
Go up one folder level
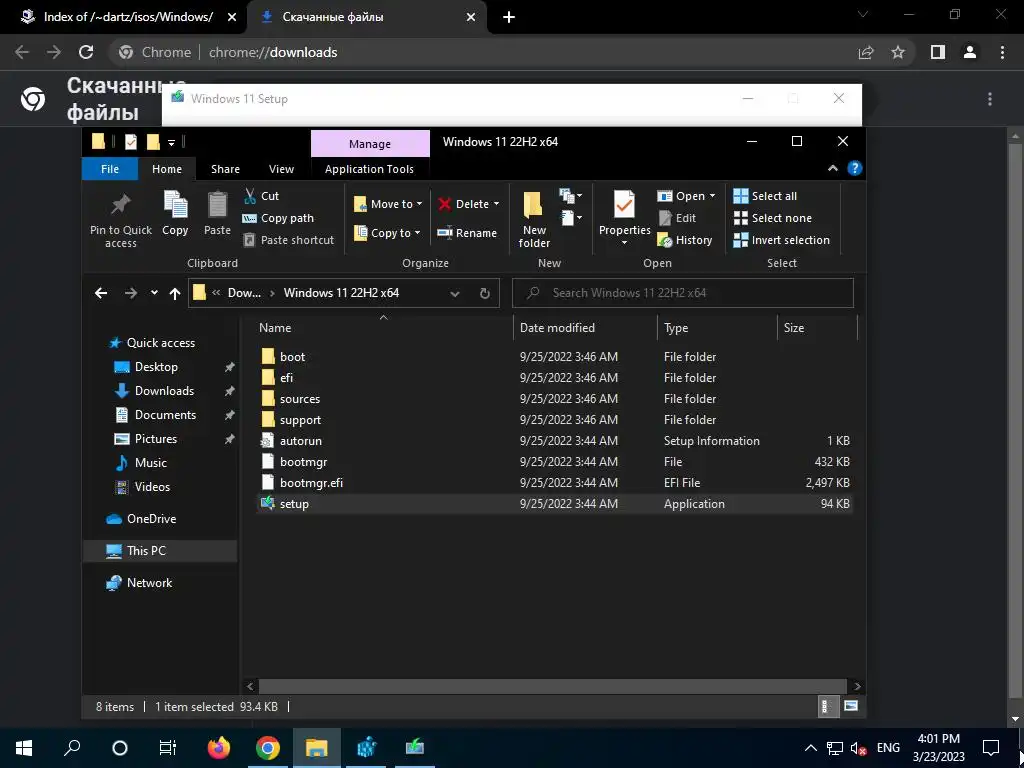point(174,293)
